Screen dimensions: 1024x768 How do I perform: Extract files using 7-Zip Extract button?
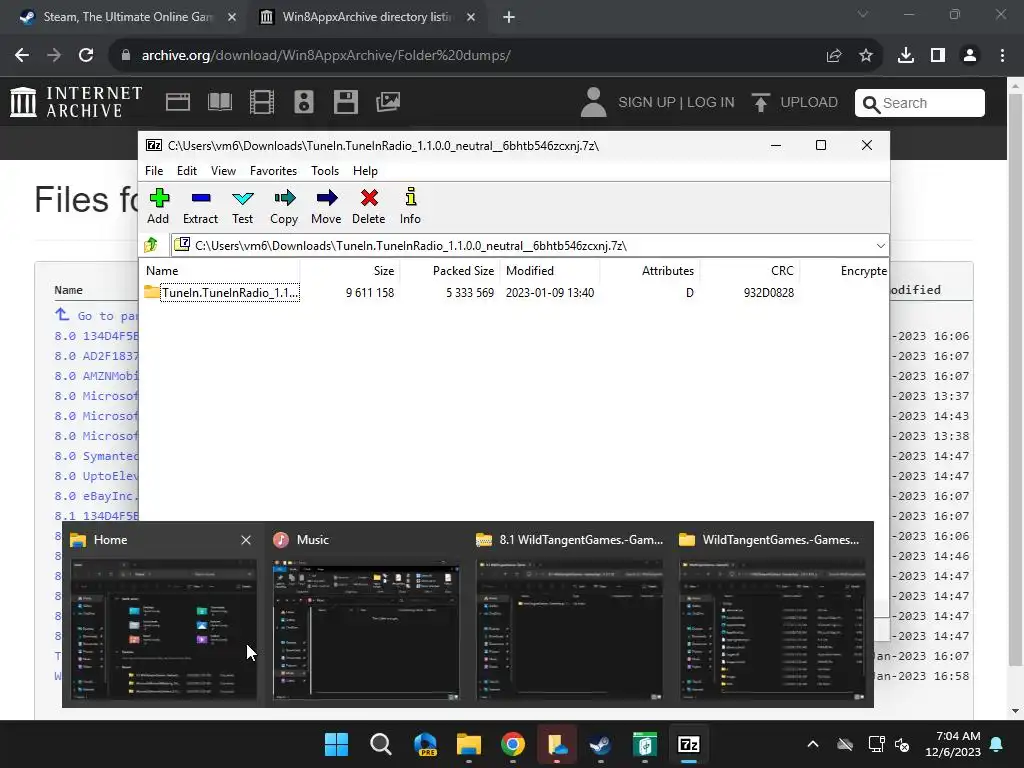(x=200, y=206)
